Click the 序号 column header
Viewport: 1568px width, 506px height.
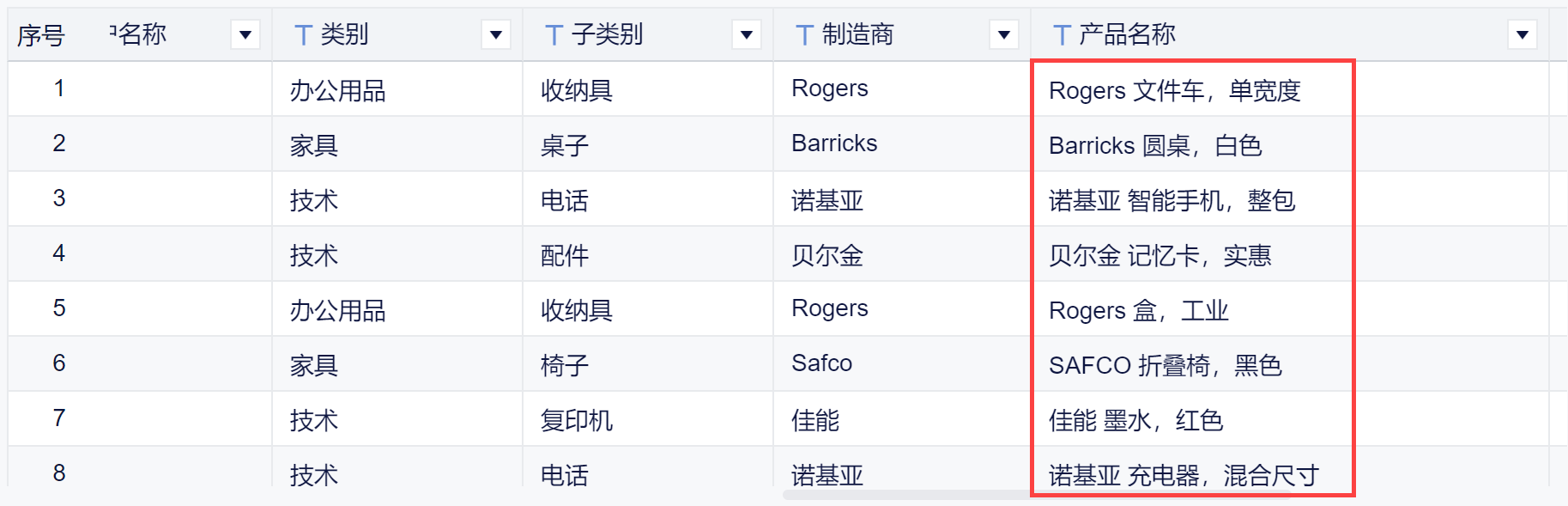coord(40,35)
